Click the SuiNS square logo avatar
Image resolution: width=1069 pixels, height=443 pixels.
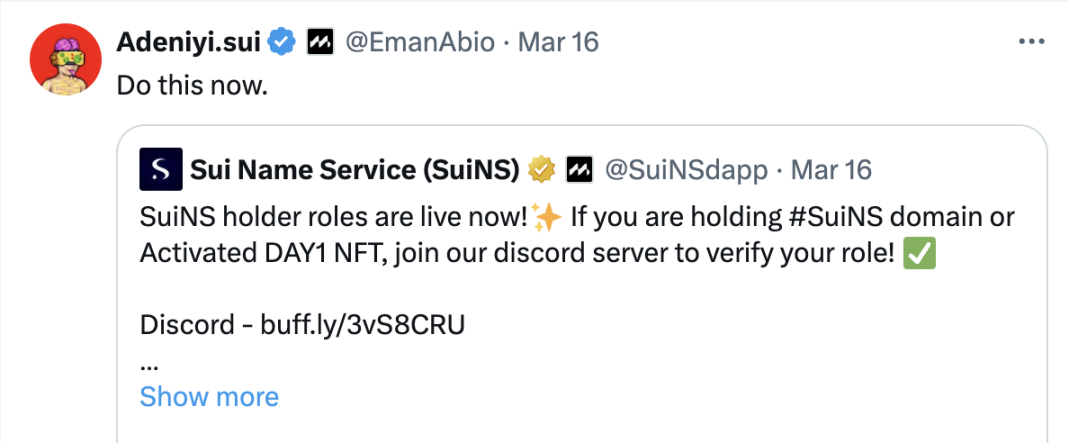[x=160, y=169]
